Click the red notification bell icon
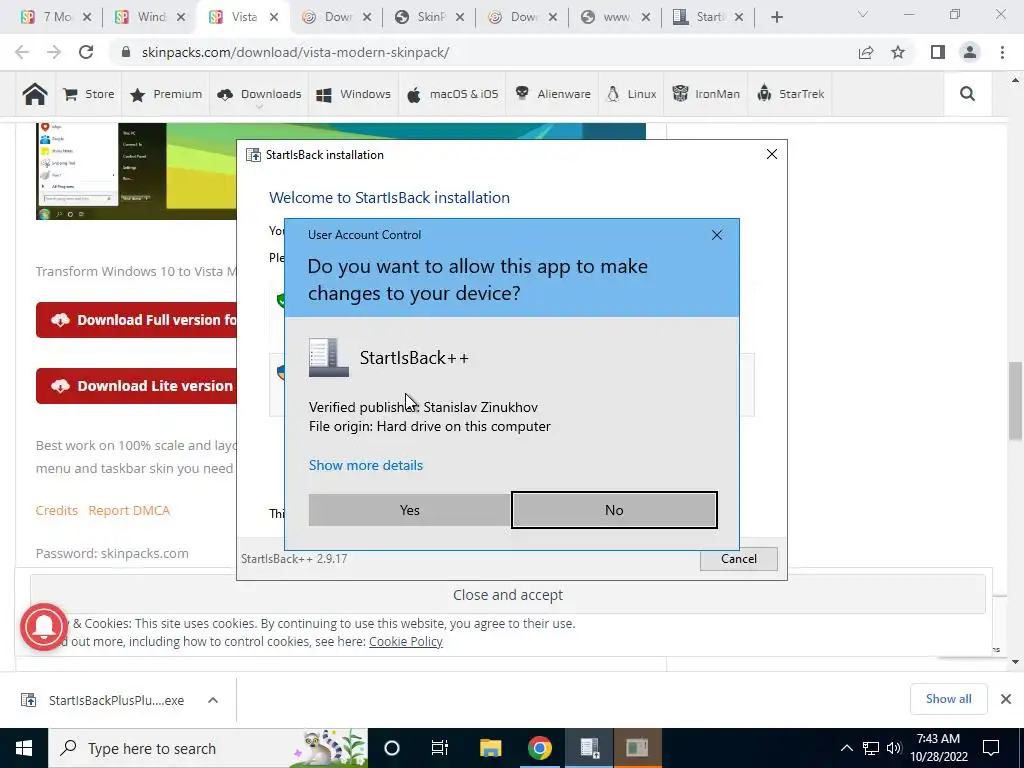The height and width of the screenshot is (768, 1024). click(44, 627)
